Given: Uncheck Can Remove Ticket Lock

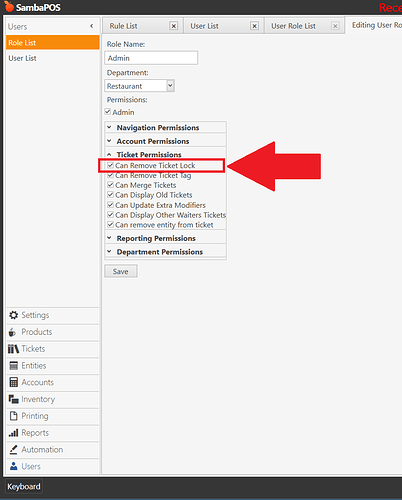Looking at the screenshot, I should (110, 165).
